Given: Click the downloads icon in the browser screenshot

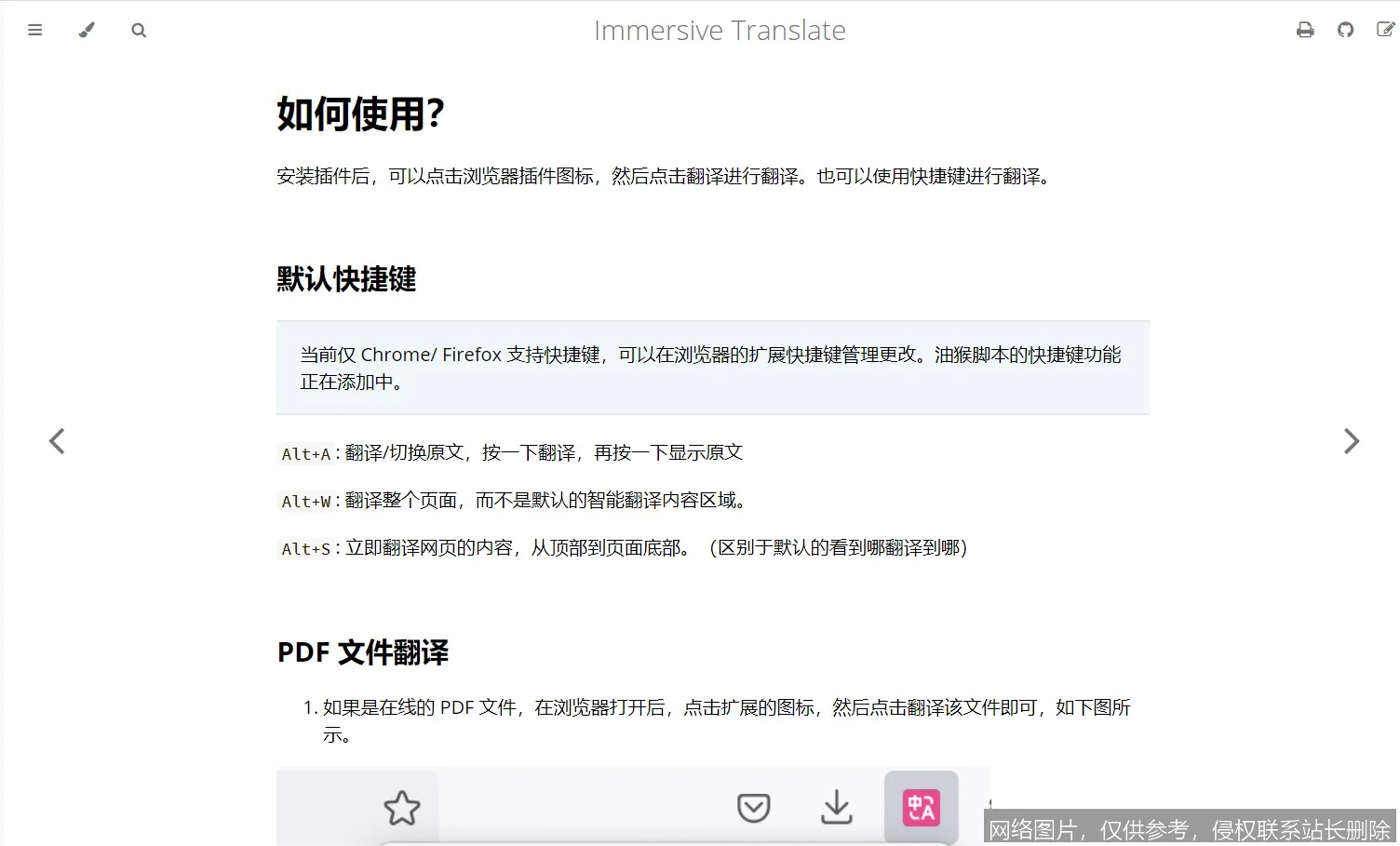Looking at the screenshot, I should point(836,808).
